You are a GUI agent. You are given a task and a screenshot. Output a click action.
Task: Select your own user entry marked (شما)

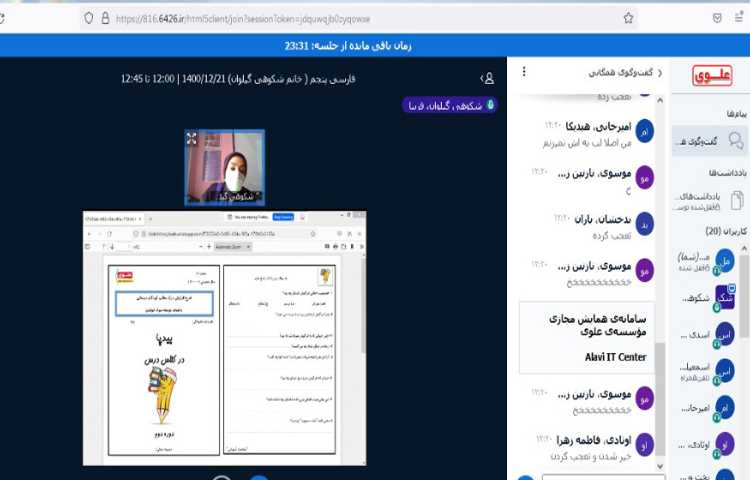tap(706, 262)
